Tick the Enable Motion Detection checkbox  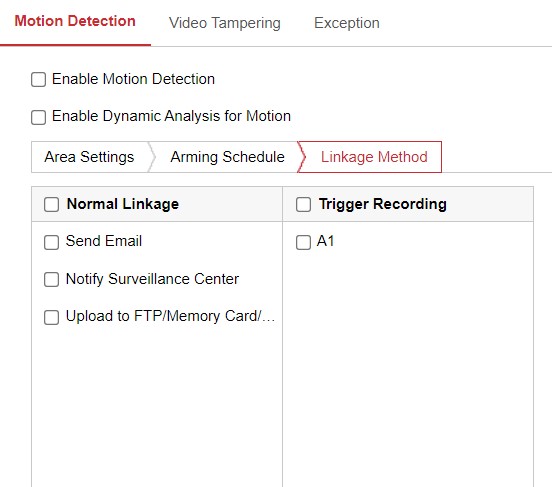point(38,79)
